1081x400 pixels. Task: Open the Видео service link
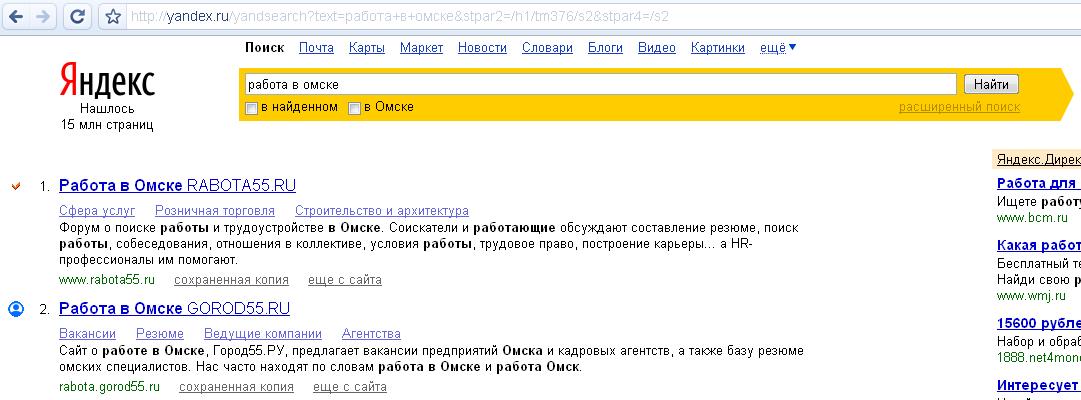click(656, 48)
